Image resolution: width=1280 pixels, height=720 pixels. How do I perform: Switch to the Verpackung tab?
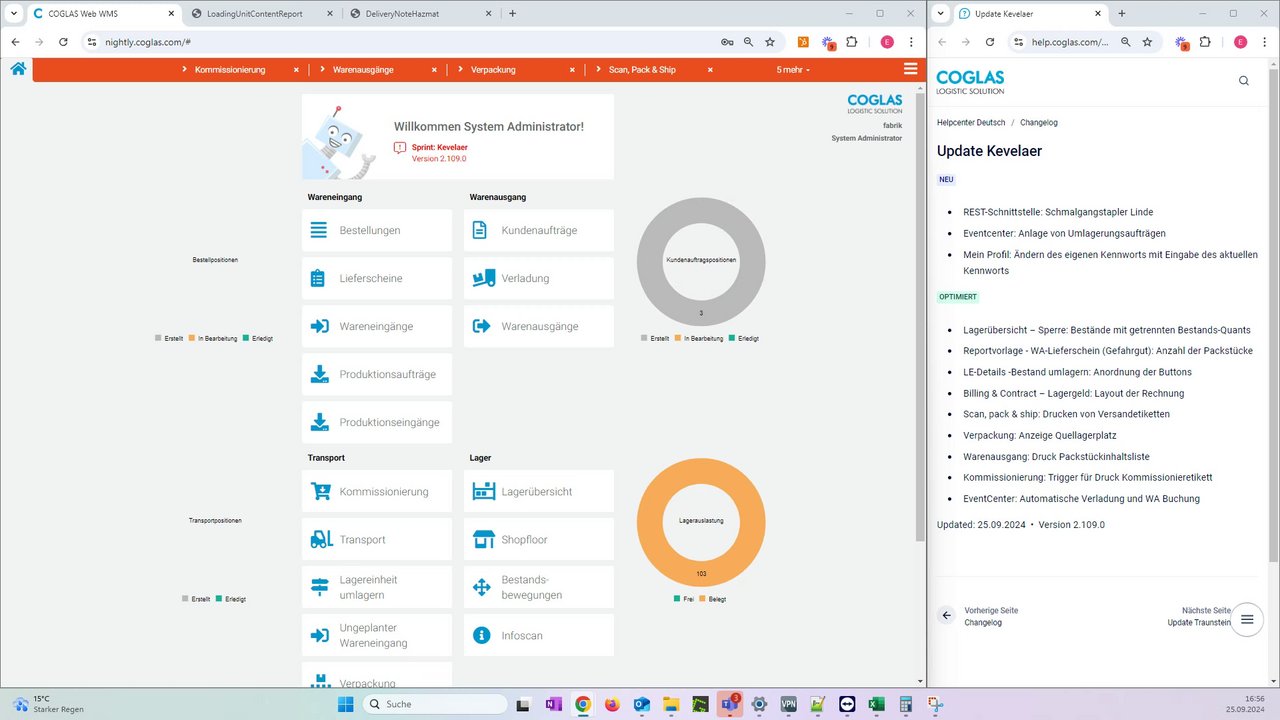[493, 70]
